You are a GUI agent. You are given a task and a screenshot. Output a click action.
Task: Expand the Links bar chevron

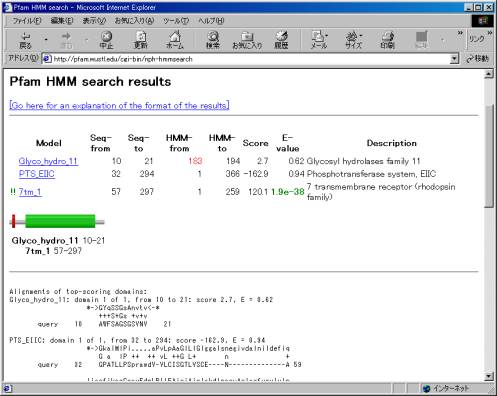pos(490,33)
